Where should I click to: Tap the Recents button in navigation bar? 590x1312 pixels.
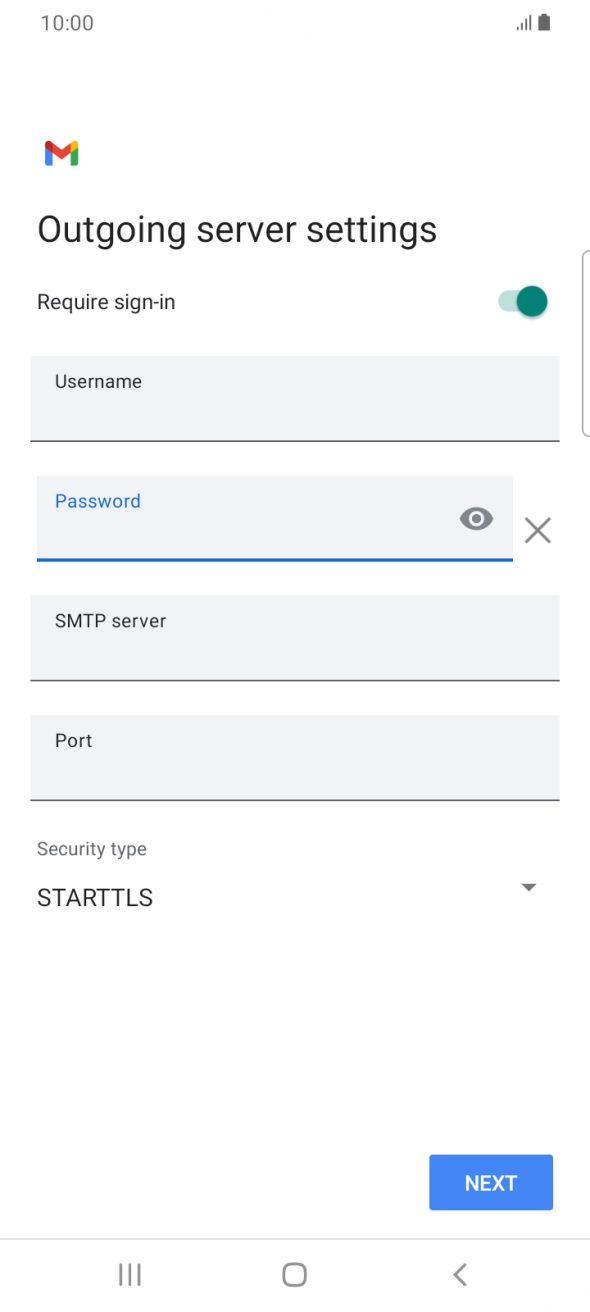point(129,1274)
